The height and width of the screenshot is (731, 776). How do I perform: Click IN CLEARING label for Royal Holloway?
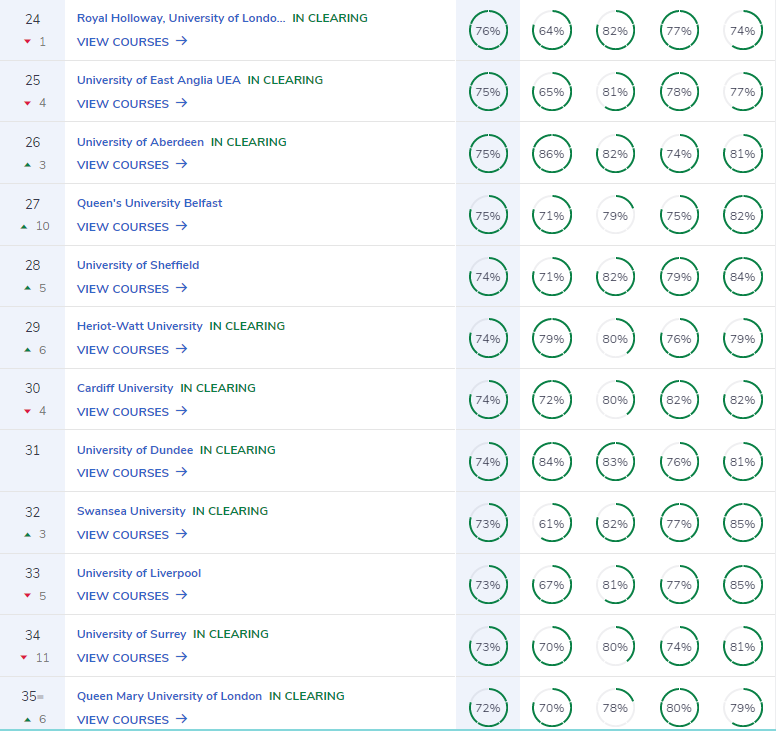tap(330, 18)
